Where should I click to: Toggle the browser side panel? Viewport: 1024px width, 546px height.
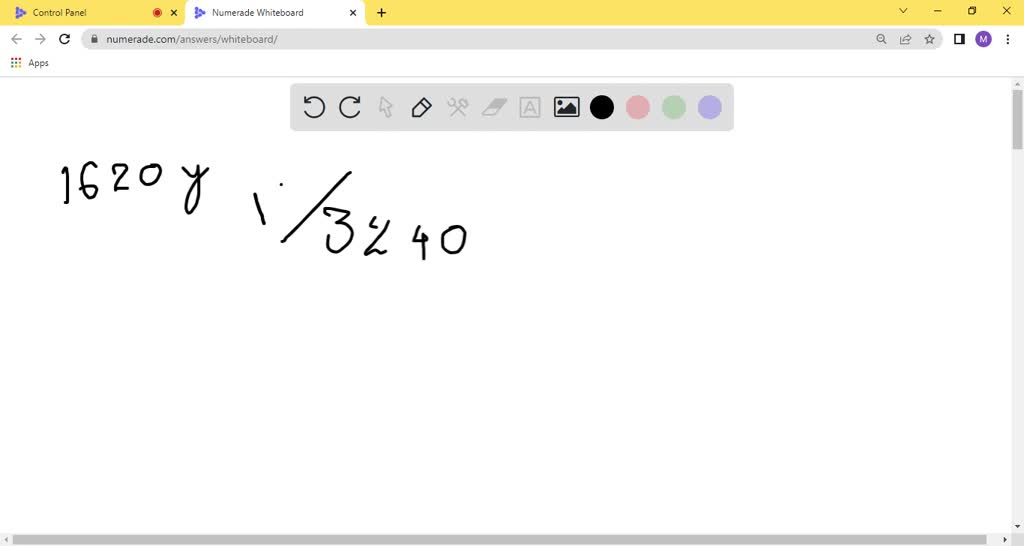[959, 39]
